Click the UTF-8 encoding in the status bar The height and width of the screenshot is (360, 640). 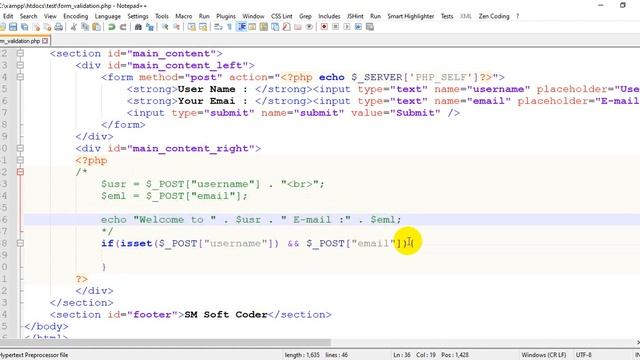point(583,355)
